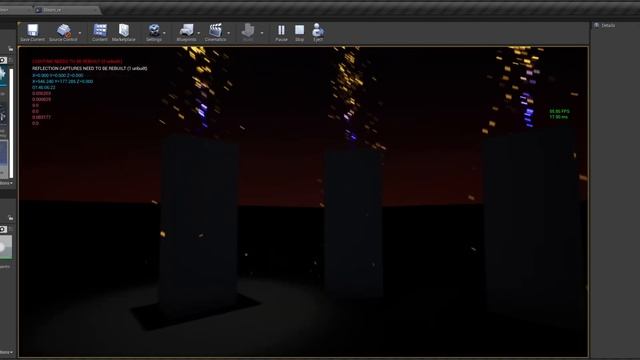Expand the Cinematics dropdown arrow
This screenshot has height=360, width=640.
coord(229,33)
